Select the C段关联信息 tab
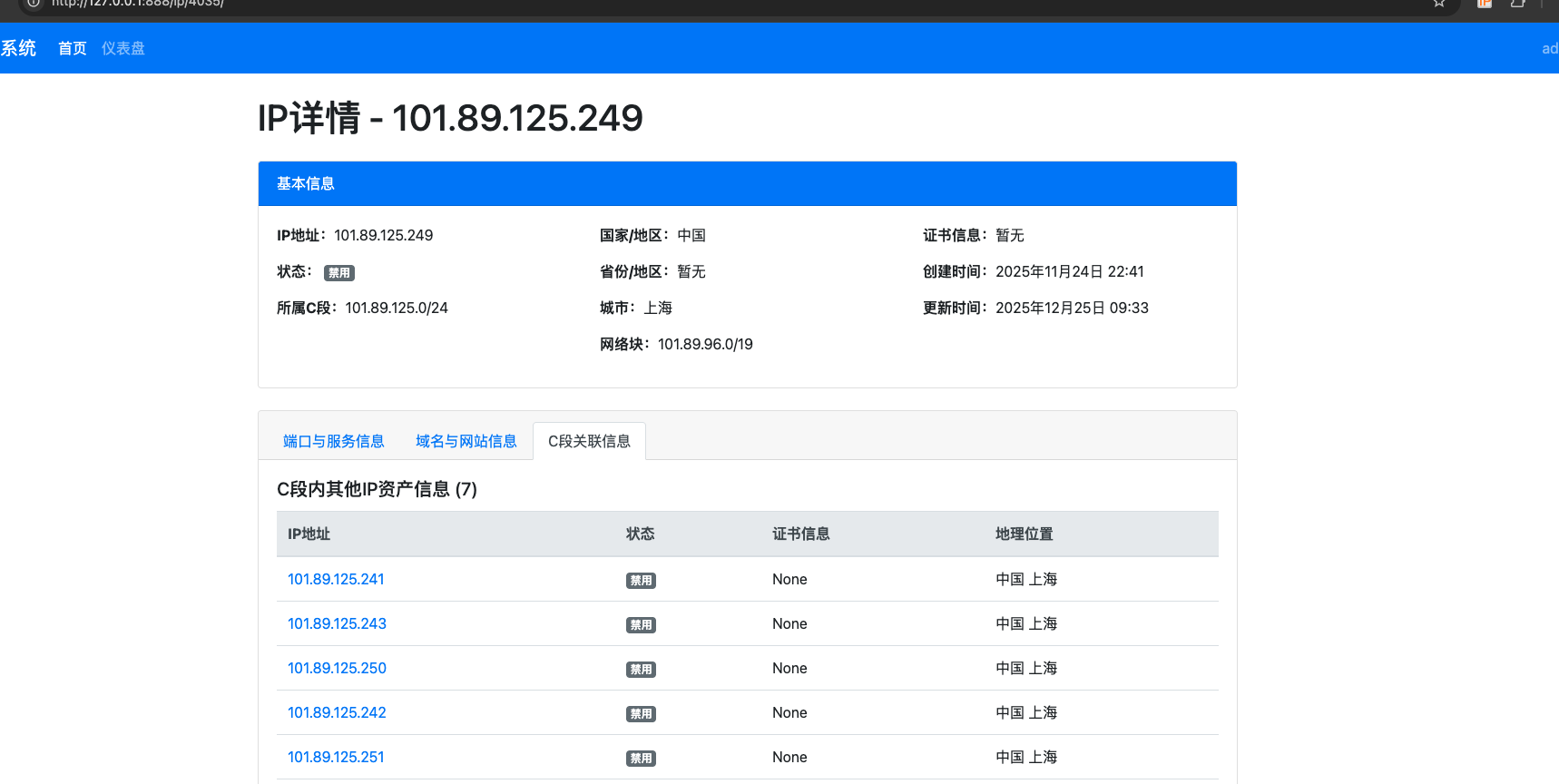The image size is (1559, 784). (x=589, y=442)
